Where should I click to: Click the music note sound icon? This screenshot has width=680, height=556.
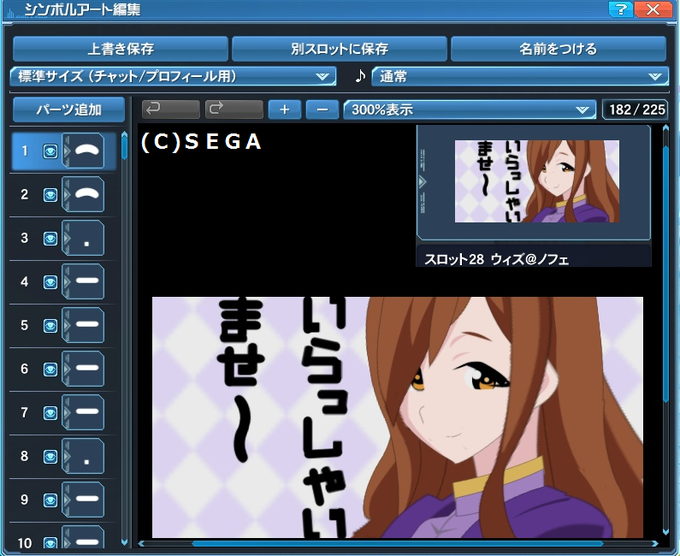pos(360,76)
